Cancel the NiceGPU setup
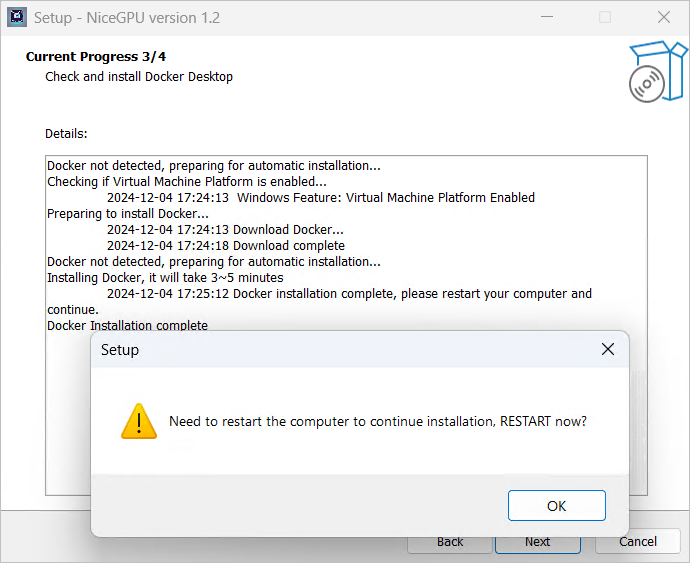 [638, 541]
